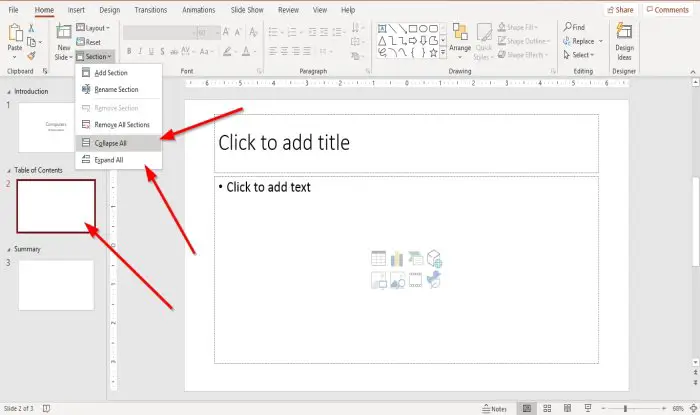Image resolution: width=700 pixels, height=415 pixels.
Task: Click Decrease List Level indent icon
Action: pos(312,32)
